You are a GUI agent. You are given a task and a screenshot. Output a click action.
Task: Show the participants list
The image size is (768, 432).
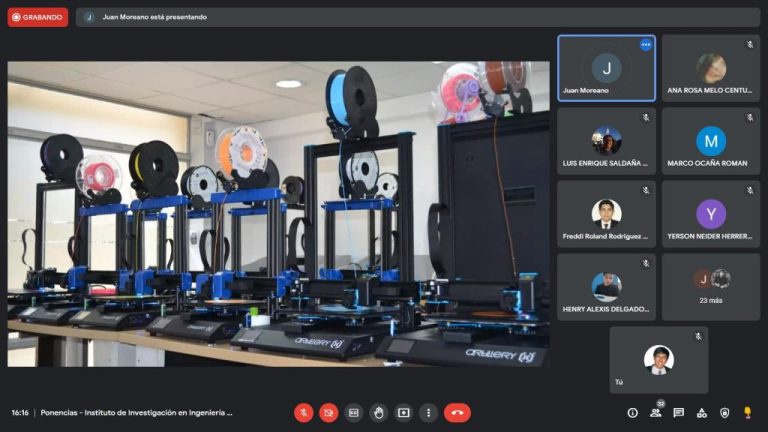tap(656, 412)
